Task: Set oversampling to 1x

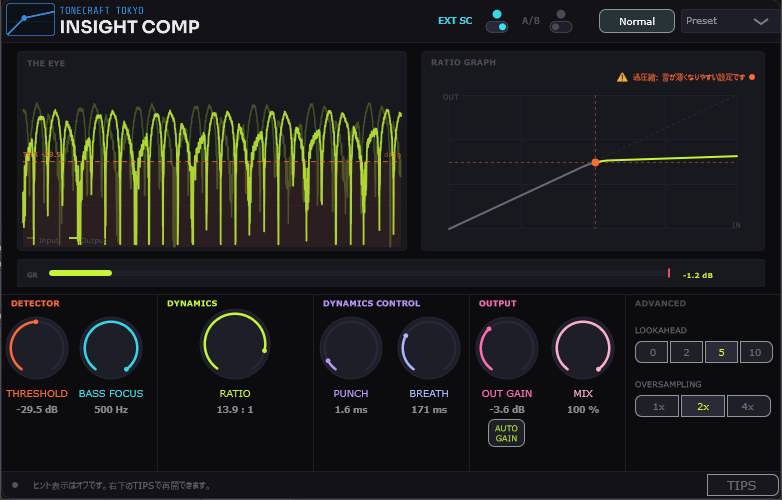Action: pyautogui.click(x=658, y=406)
